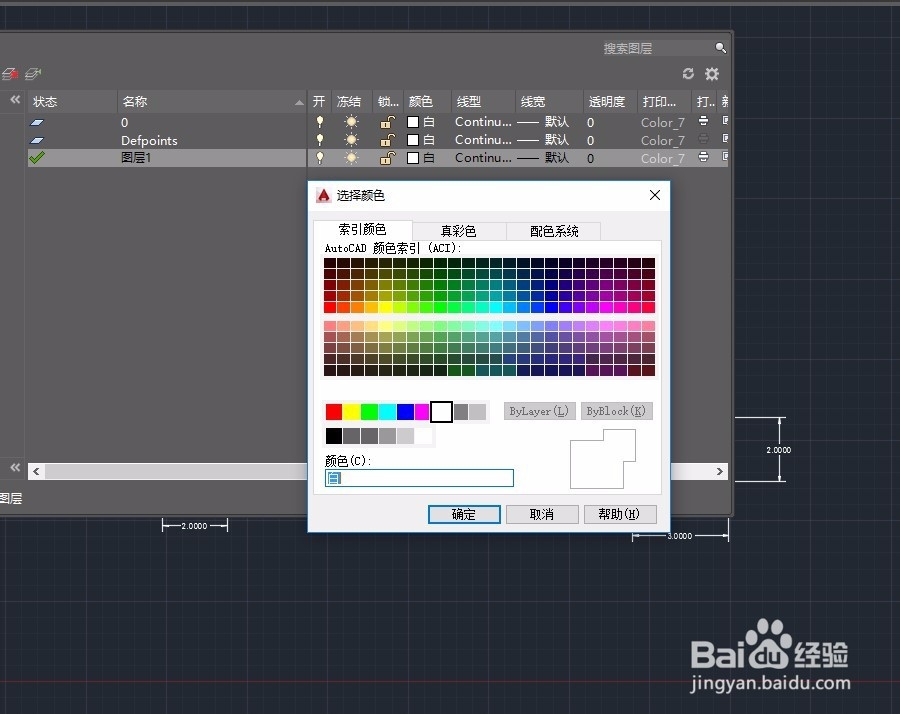Expand the filter panel at bottom left
Viewport: 900px width, 714px height.
point(15,467)
